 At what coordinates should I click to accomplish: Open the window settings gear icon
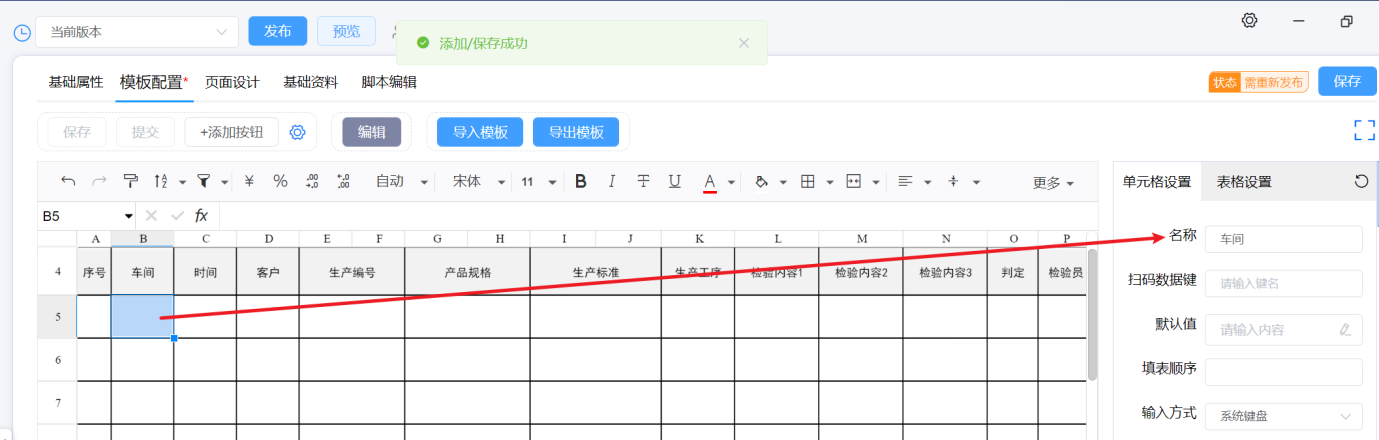click(1249, 20)
